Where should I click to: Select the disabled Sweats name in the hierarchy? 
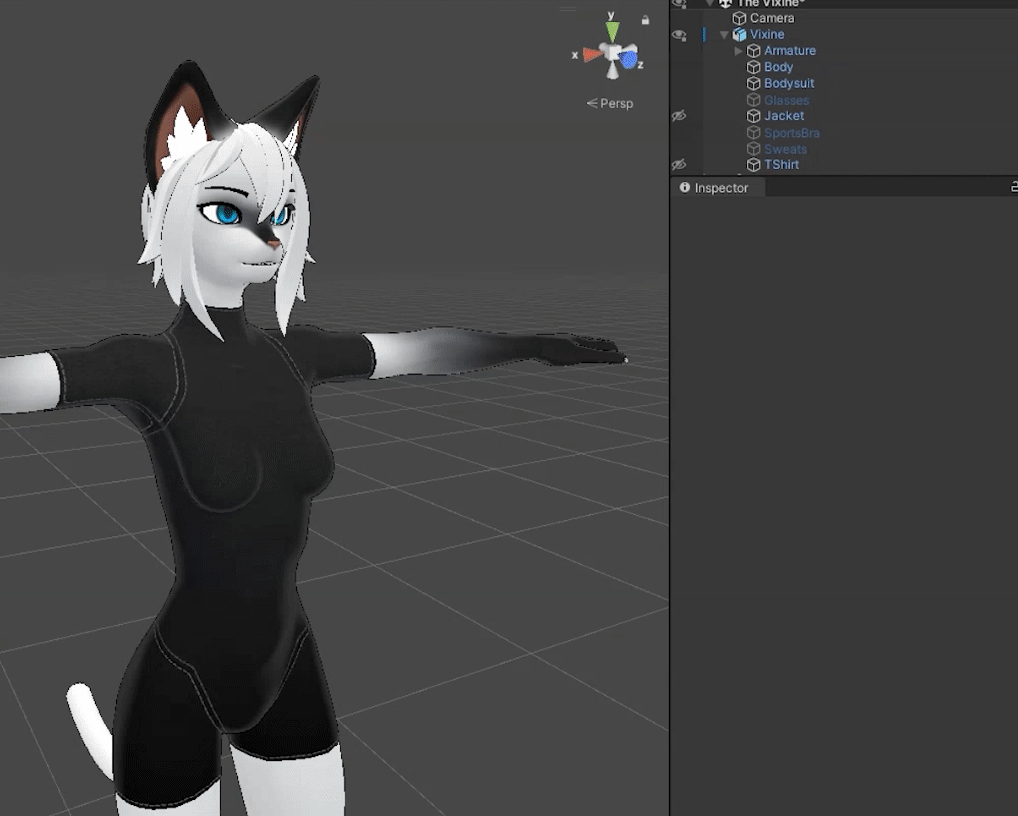tap(786, 149)
